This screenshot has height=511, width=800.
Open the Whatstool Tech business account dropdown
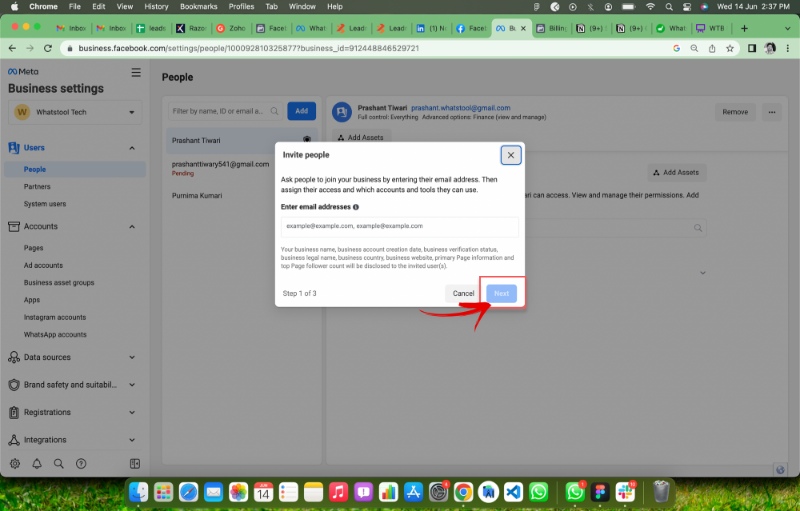75,112
